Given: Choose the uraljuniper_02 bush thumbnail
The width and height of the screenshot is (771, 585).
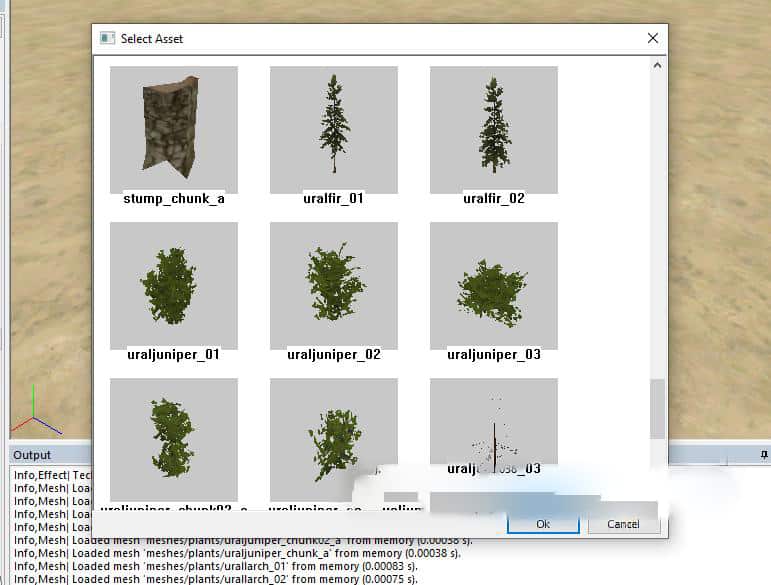Looking at the screenshot, I should [x=333, y=285].
